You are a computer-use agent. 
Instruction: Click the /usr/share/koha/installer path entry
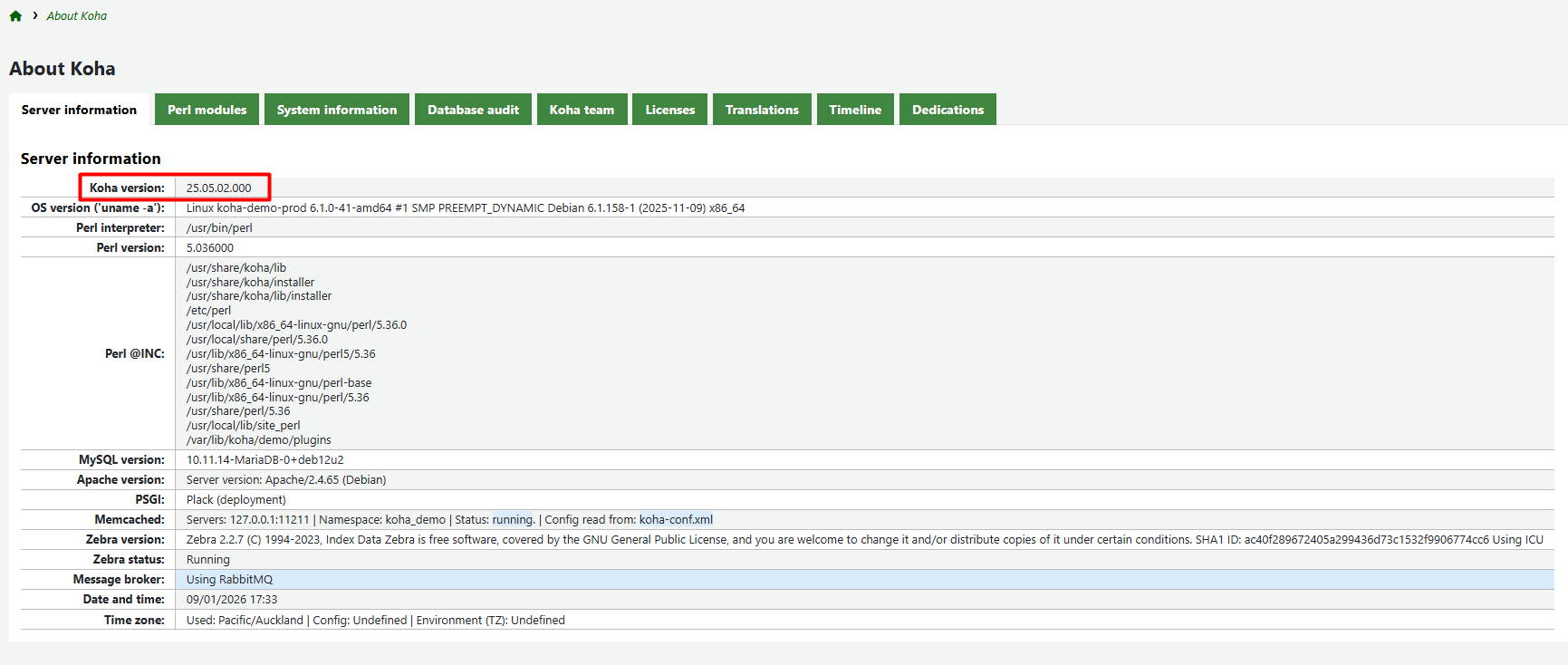coord(251,282)
